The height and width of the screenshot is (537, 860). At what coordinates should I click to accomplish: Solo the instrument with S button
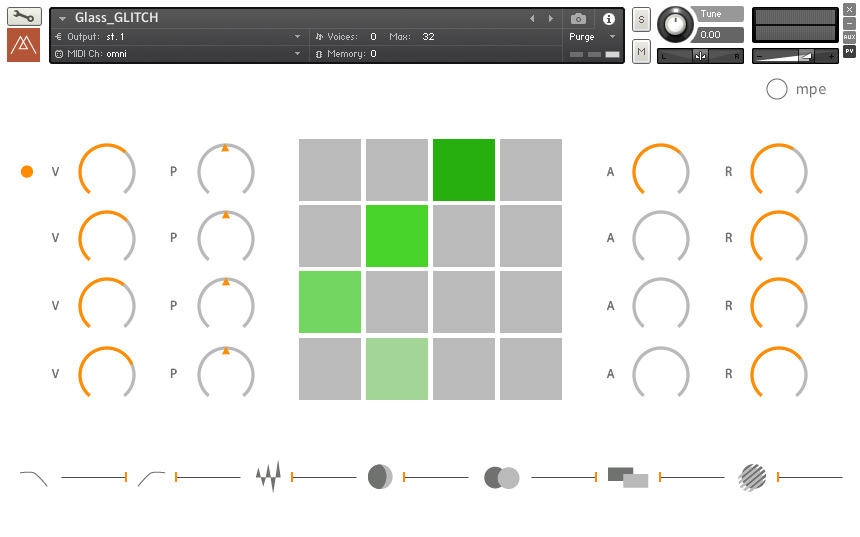[x=641, y=20]
